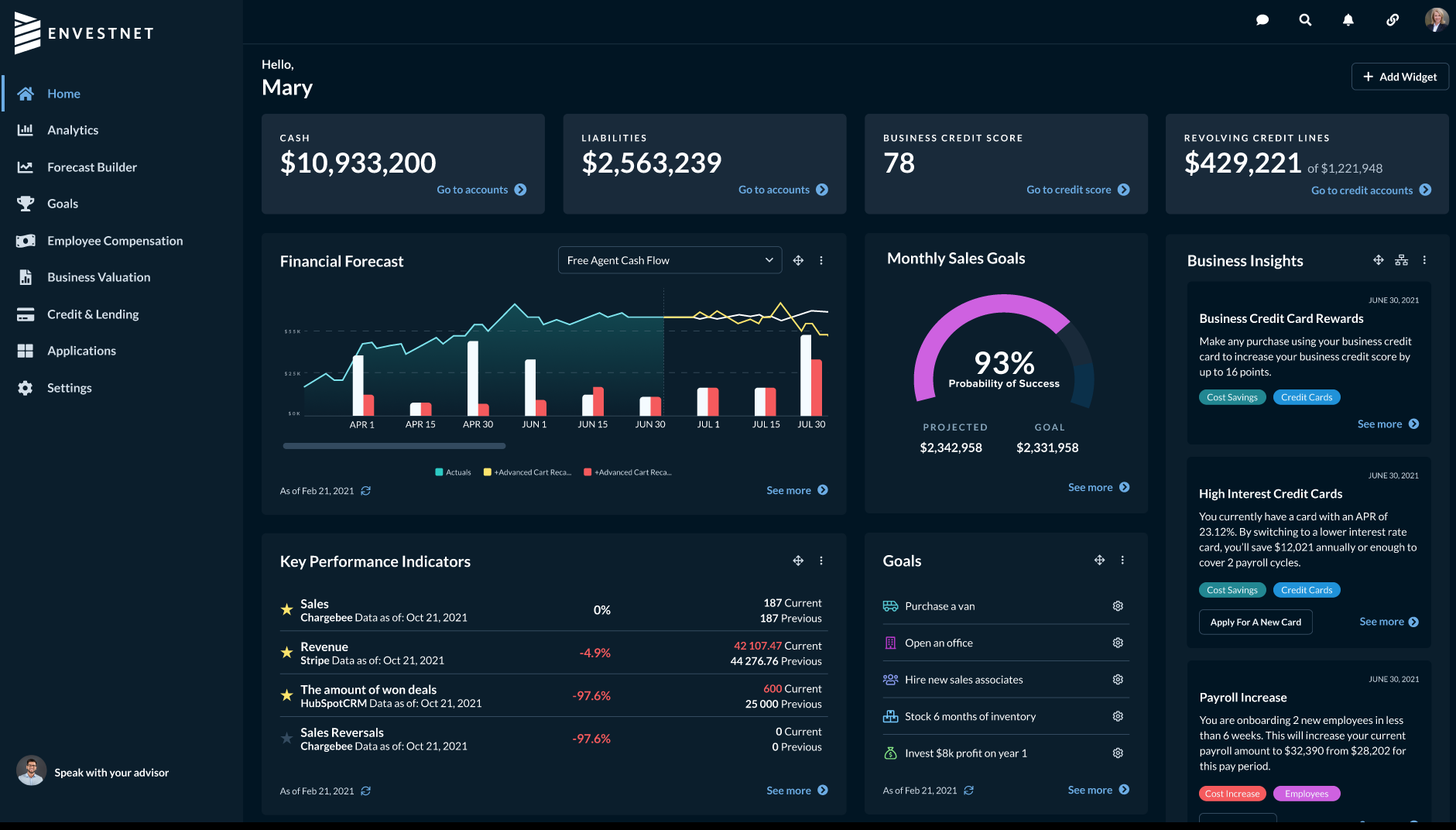The height and width of the screenshot is (830, 1456).
Task: Open settings gear for Open an office
Action: [x=1118, y=643]
